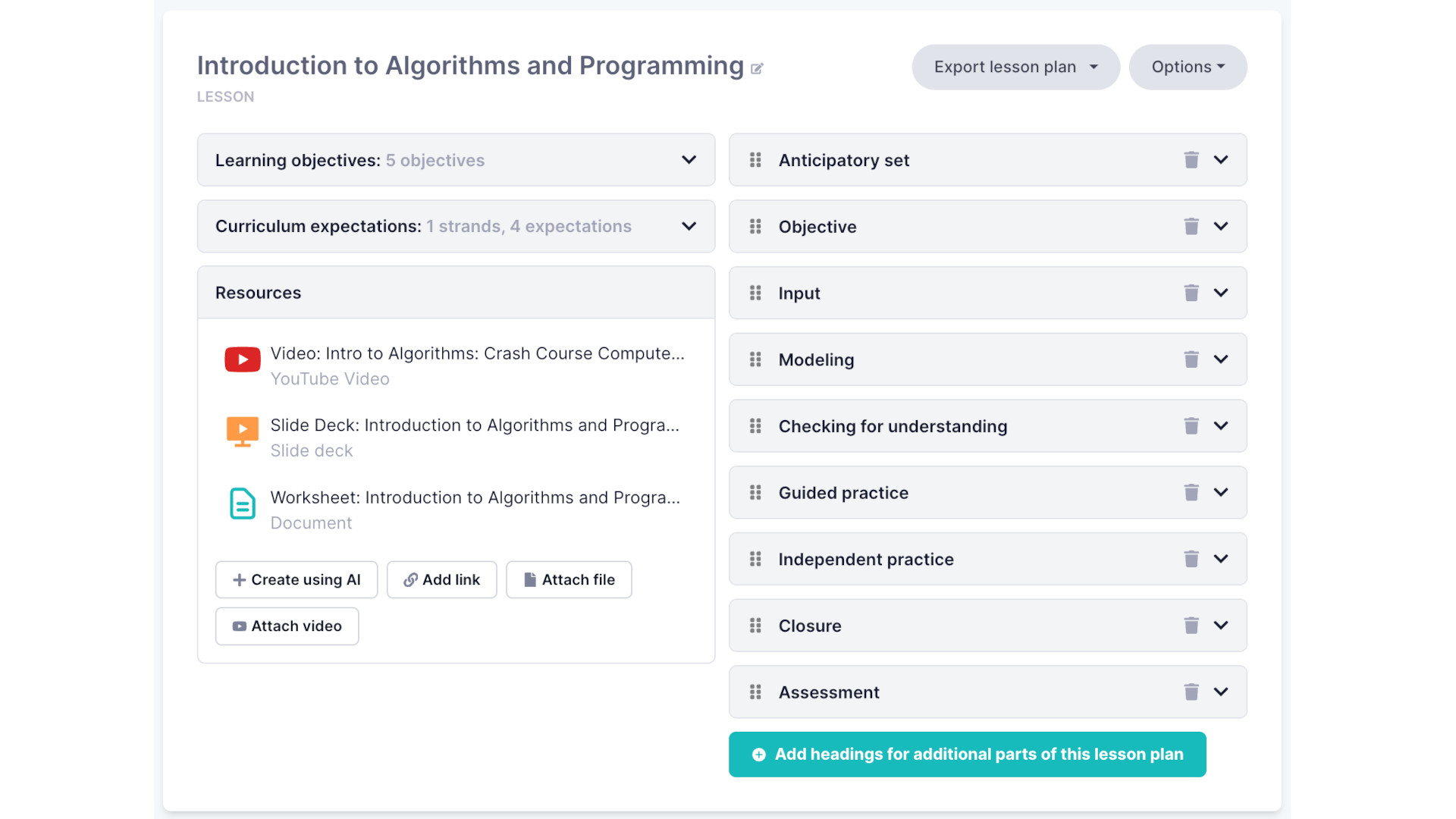This screenshot has width=1456, height=819.
Task: Open the Worksheet document icon
Action: (x=243, y=504)
